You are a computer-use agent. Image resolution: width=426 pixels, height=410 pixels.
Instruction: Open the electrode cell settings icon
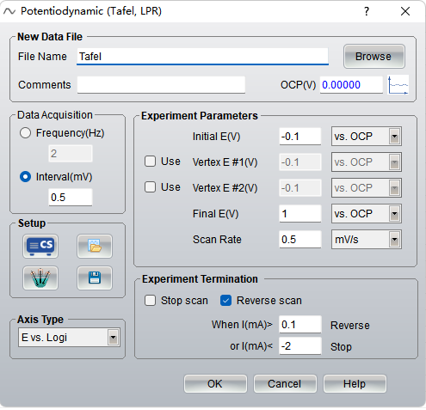(40, 278)
